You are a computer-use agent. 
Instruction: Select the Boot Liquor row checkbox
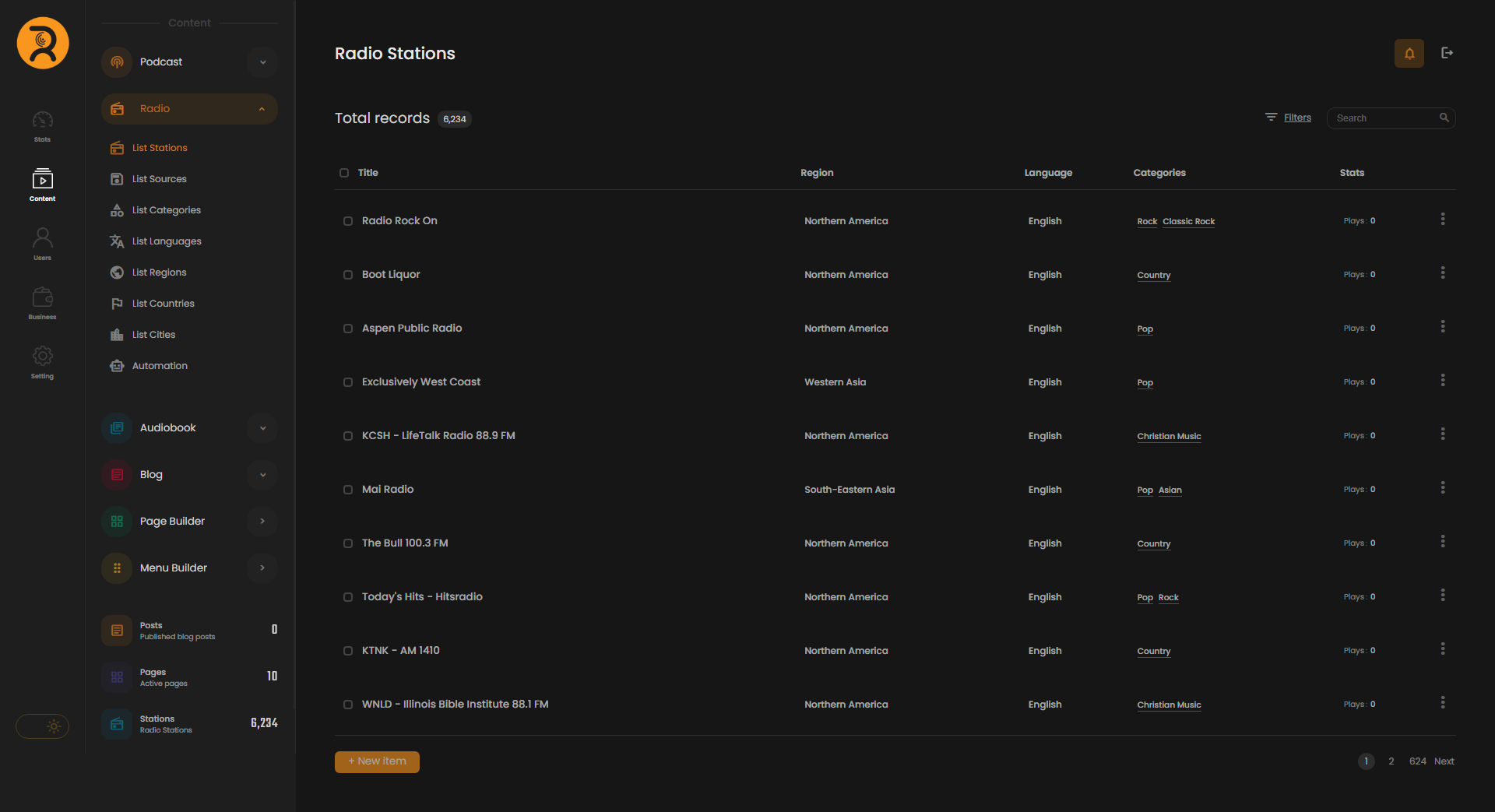pyautogui.click(x=348, y=275)
